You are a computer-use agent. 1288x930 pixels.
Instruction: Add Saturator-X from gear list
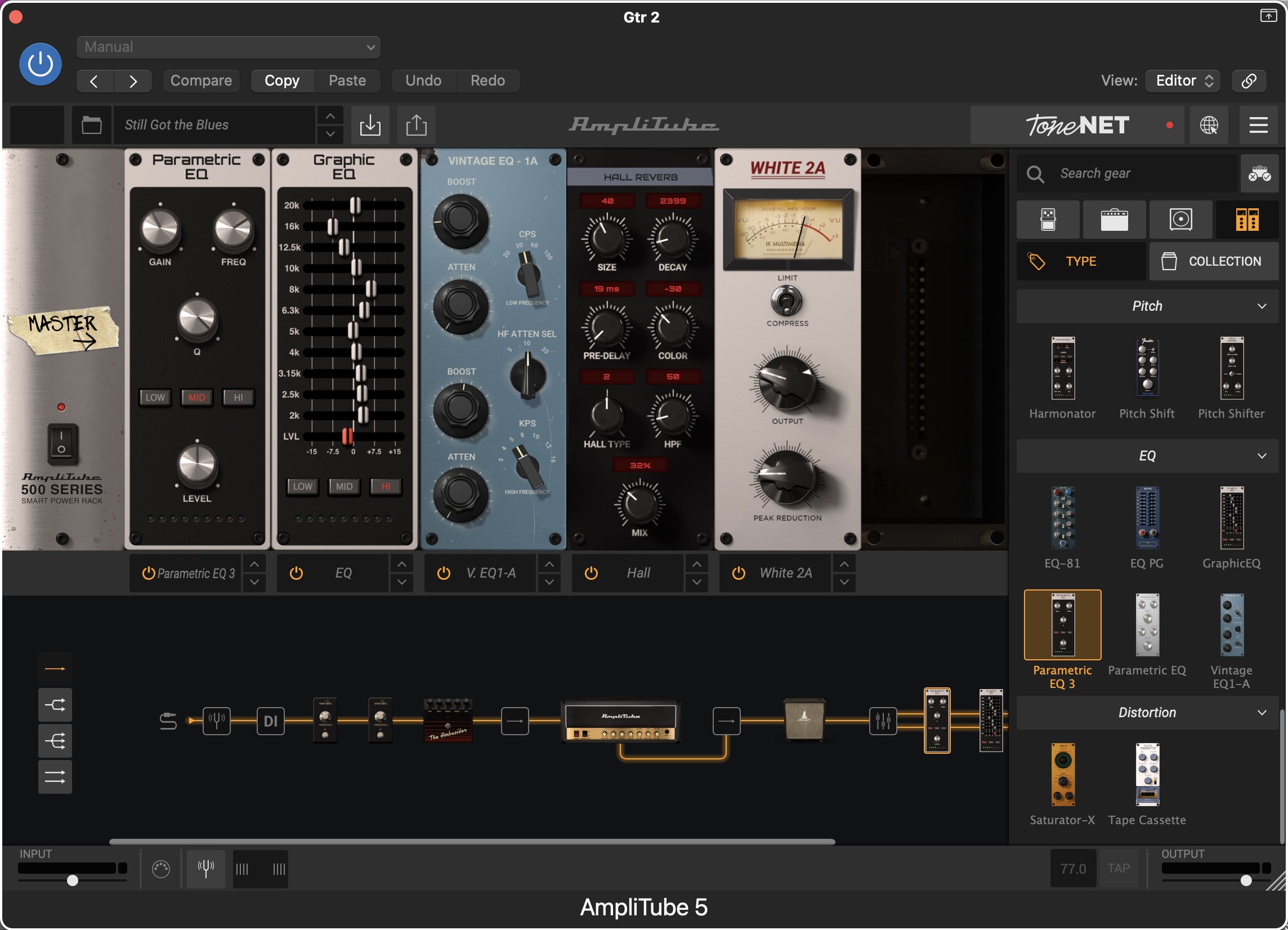1062,785
